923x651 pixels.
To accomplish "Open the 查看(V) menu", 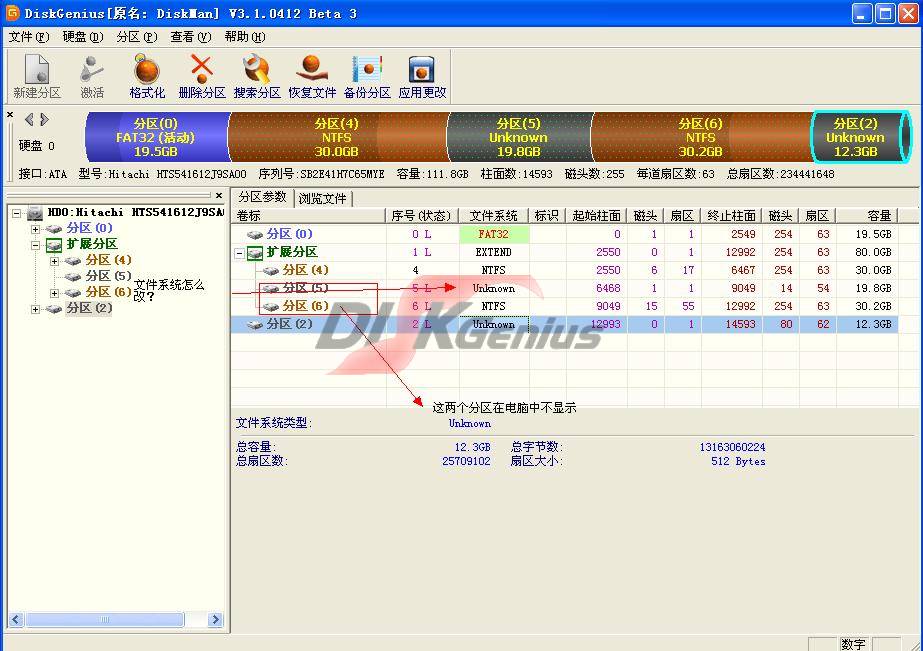I will pyautogui.click(x=191, y=37).
